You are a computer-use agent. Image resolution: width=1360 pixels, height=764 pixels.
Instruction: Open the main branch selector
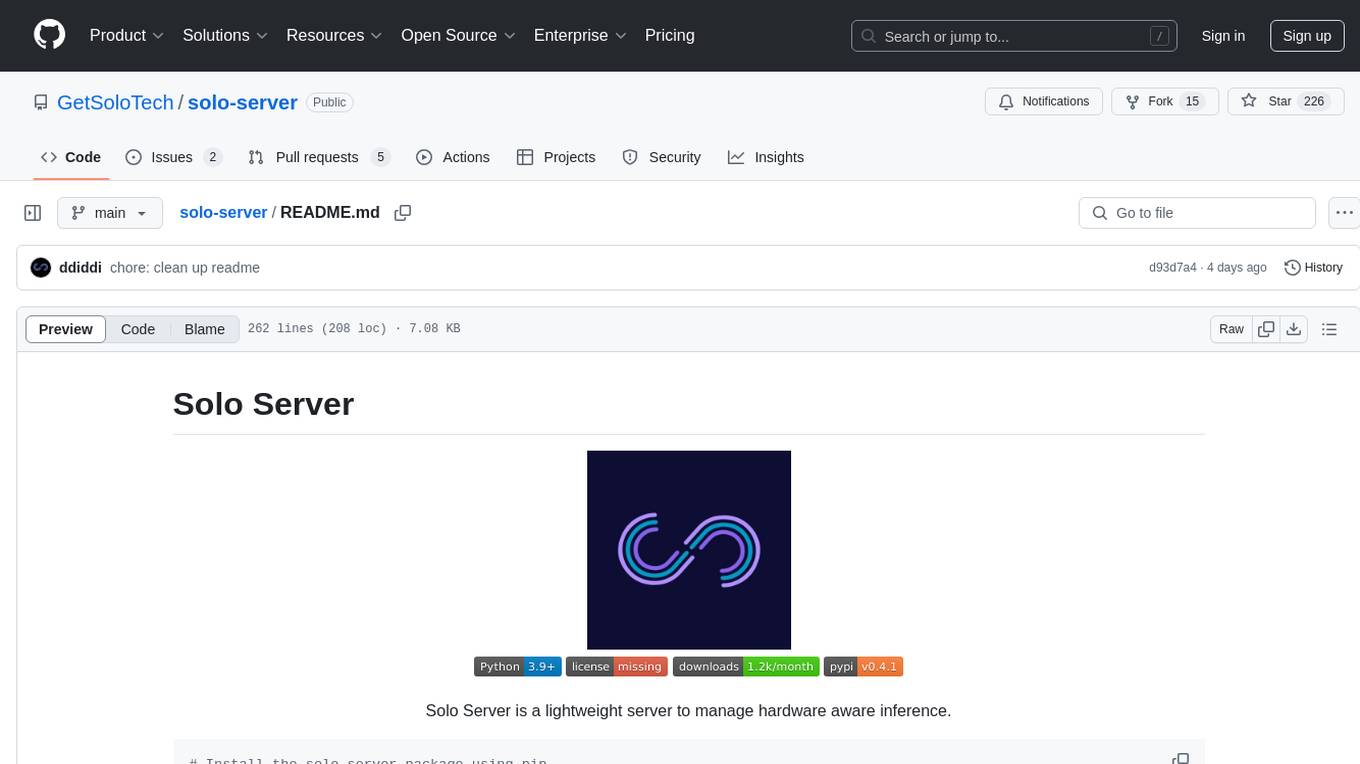[110, 213]
